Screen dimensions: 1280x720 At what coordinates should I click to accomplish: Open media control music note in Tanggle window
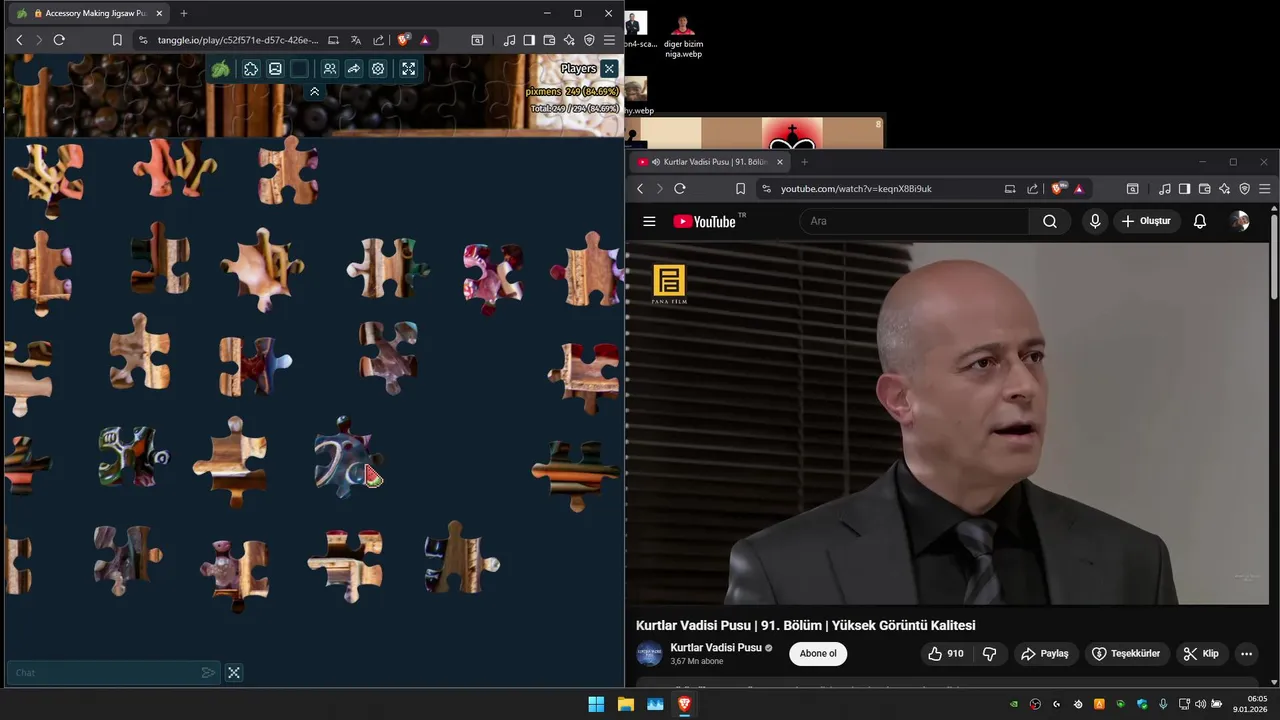510,40
